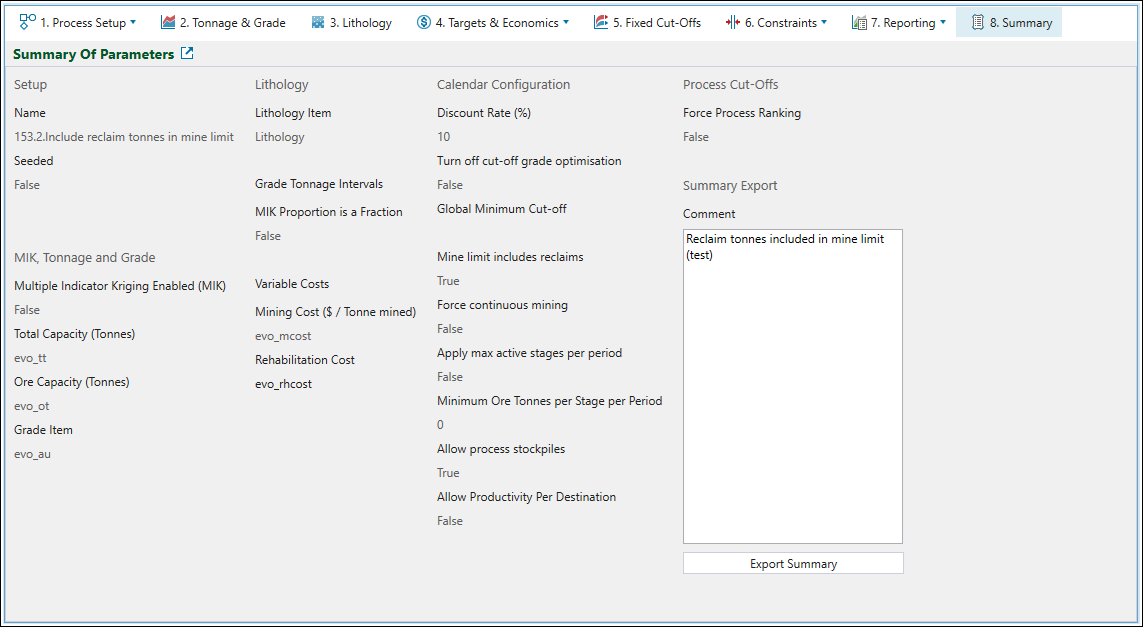Click inside the Comment text box

click(x=792, y=400)
